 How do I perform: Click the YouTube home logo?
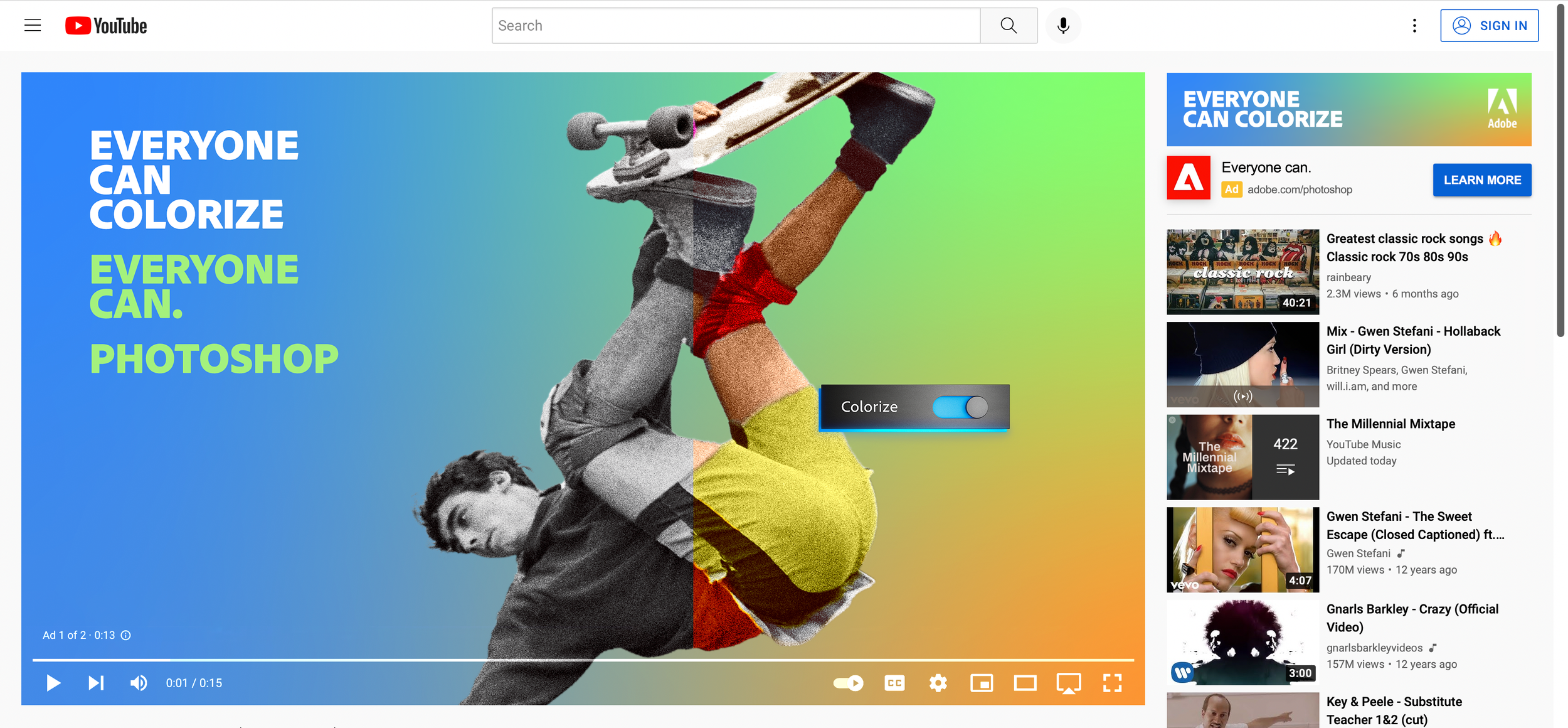click(106, 26)
